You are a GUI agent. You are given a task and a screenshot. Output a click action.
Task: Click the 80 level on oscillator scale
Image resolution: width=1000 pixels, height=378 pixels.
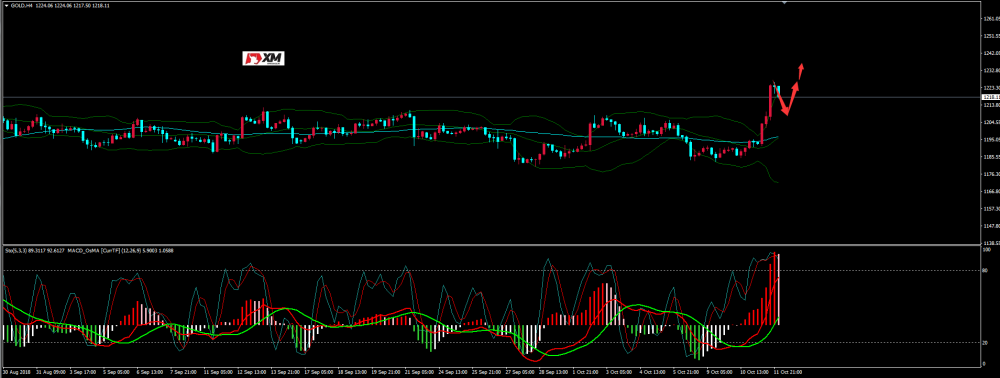pos(985,270)
